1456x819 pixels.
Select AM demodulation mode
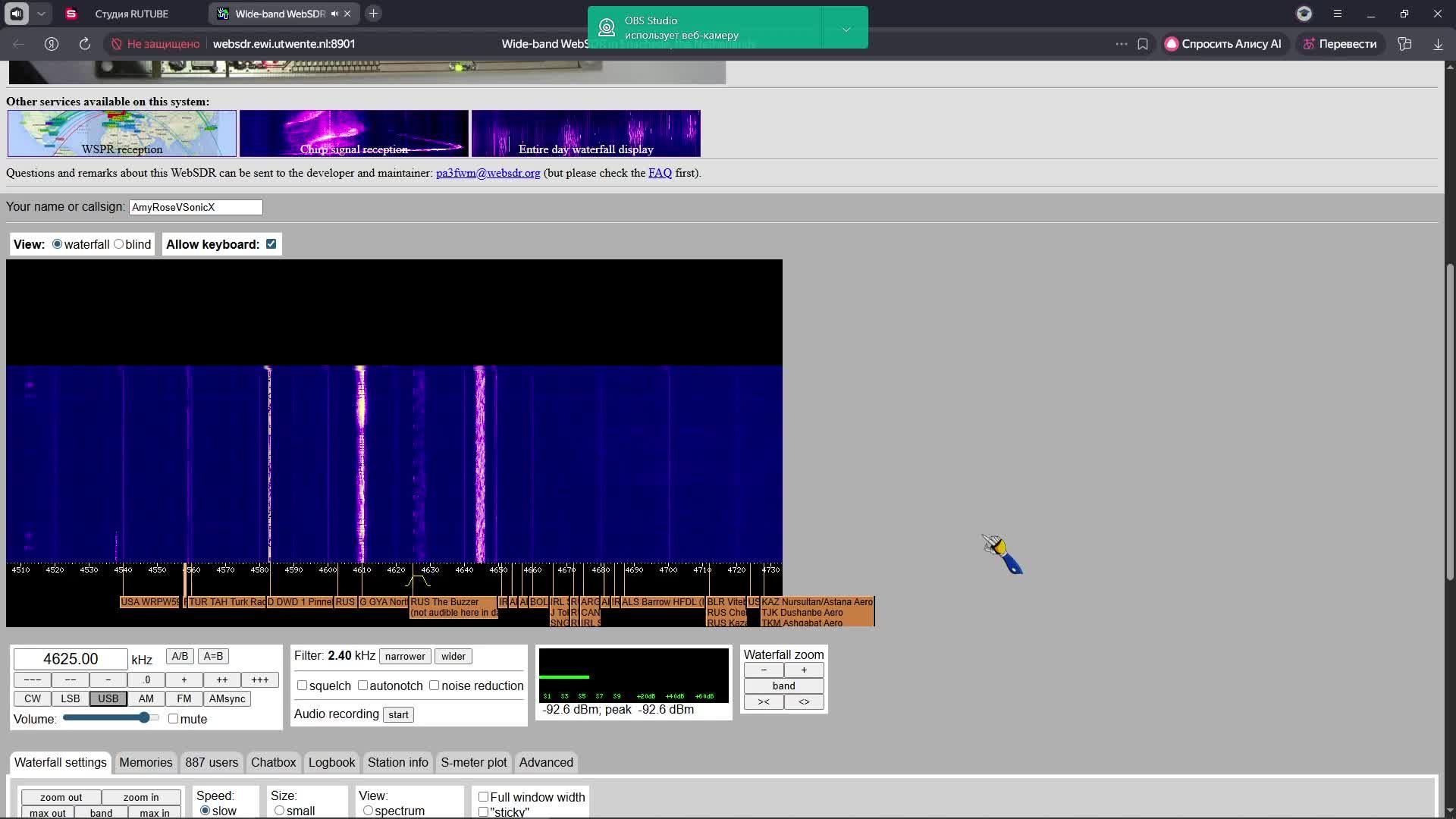click(x=146, y=699)
